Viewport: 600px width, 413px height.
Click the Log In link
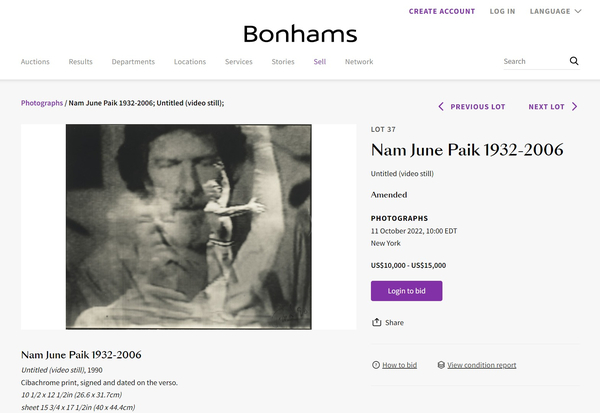tap(503, 11)
